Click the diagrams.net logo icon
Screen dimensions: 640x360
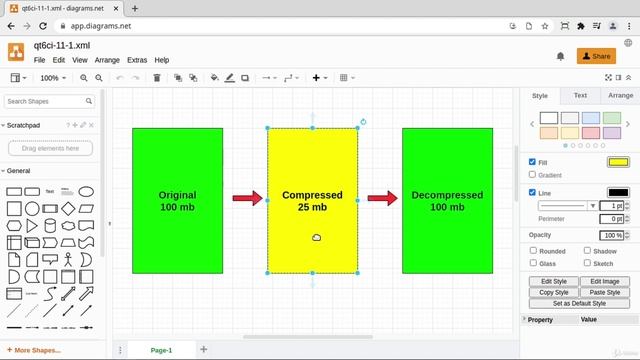(16, 52)
